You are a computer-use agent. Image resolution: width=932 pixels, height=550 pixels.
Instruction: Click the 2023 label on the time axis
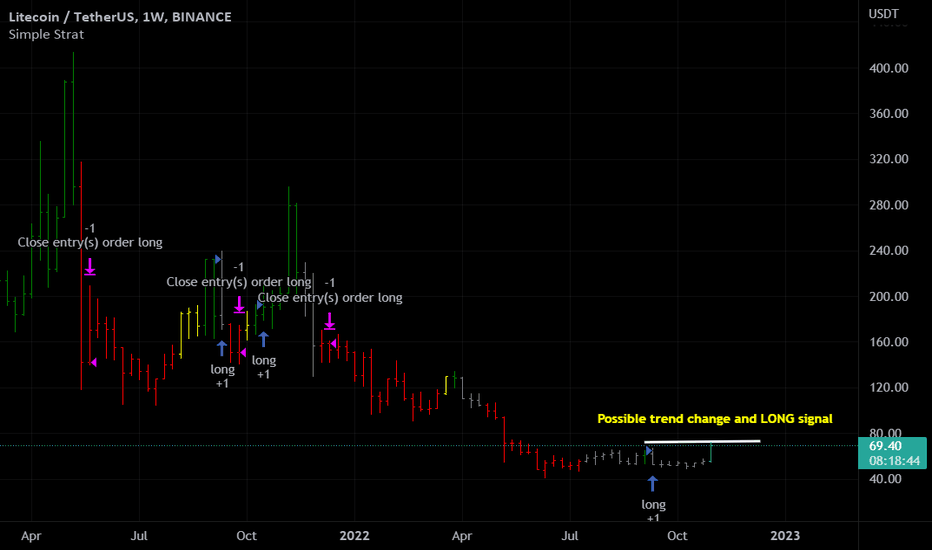785,536
